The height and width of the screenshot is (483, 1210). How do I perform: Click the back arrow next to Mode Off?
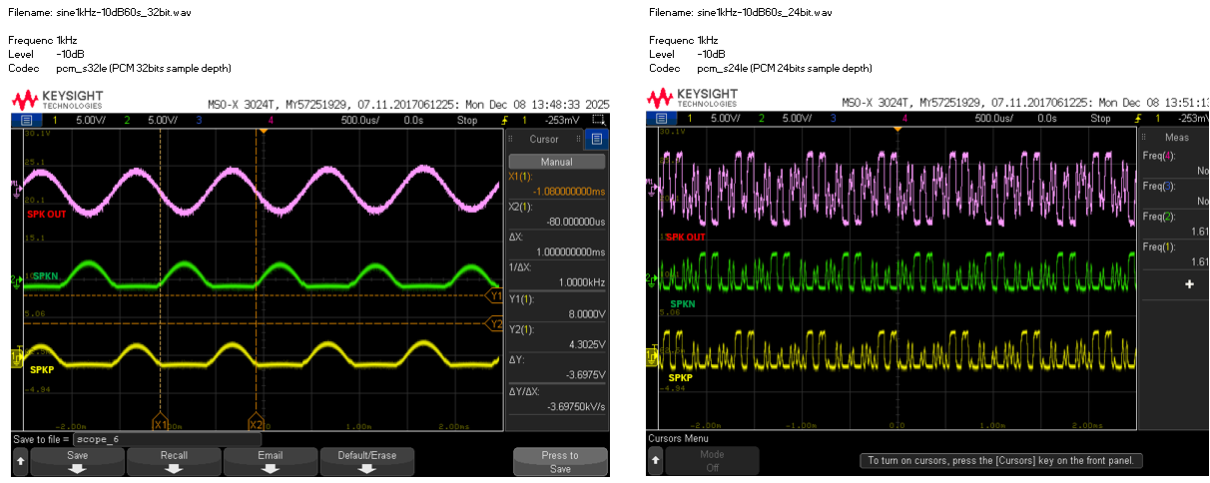[x=656, y=460]
